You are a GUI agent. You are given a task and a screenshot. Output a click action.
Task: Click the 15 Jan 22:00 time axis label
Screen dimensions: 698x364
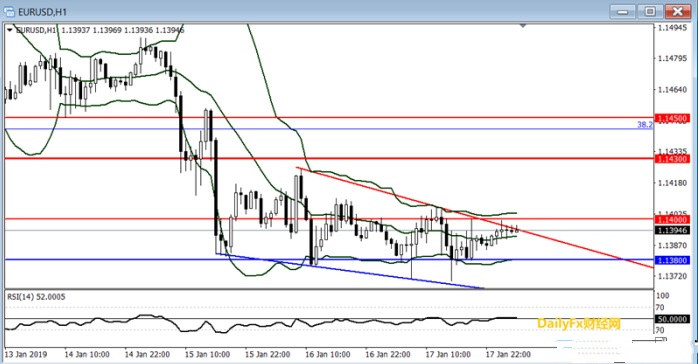(268, 355)
